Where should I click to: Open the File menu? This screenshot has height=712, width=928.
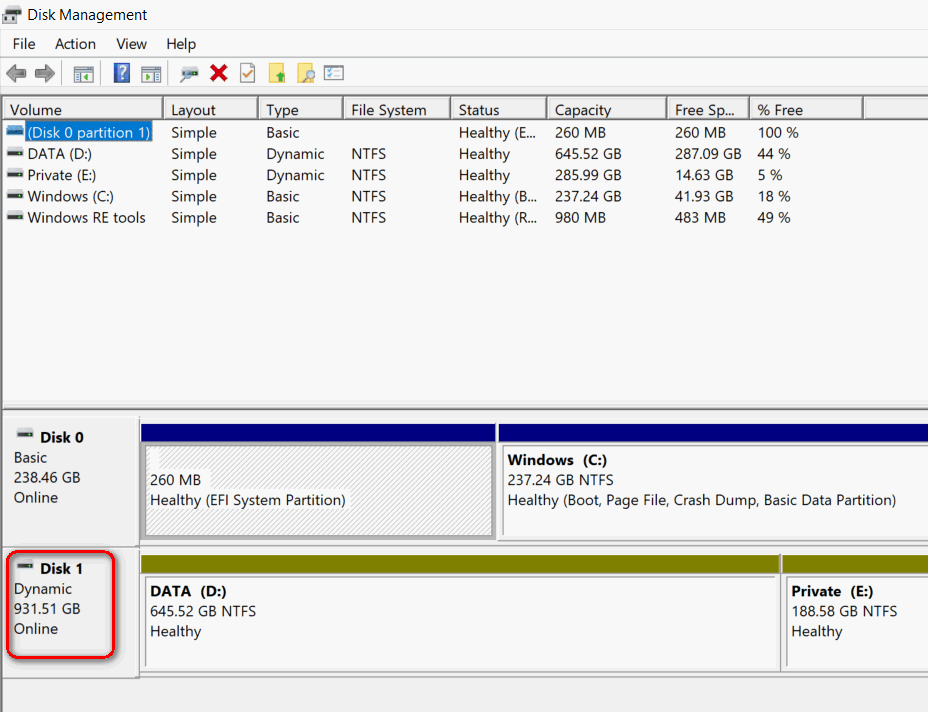[x=24, y=44]
